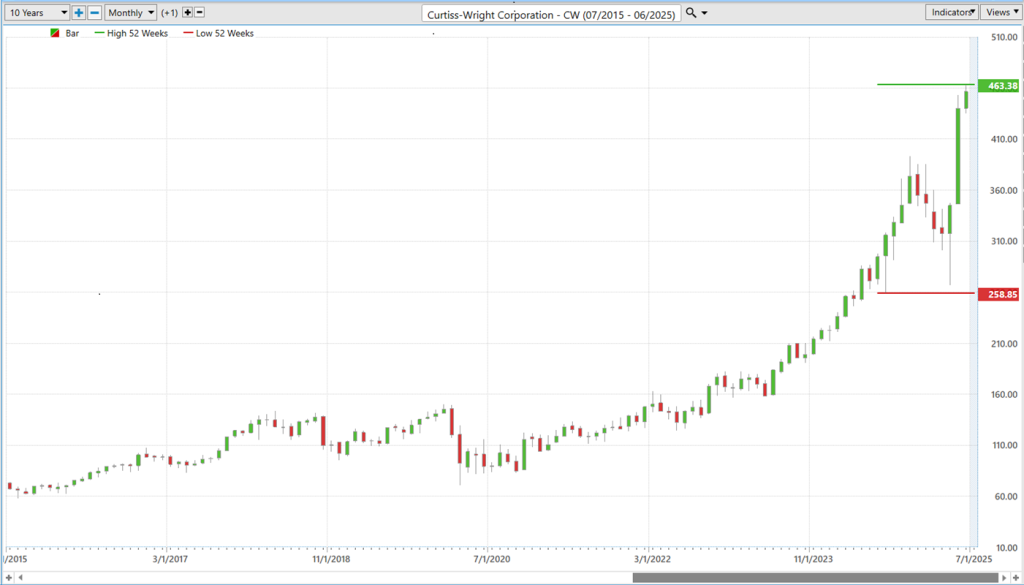The height and width of the screenshot is (585, 1024).
Task: Open the Views dropdown menu
Action: (x=1001, y=12)
